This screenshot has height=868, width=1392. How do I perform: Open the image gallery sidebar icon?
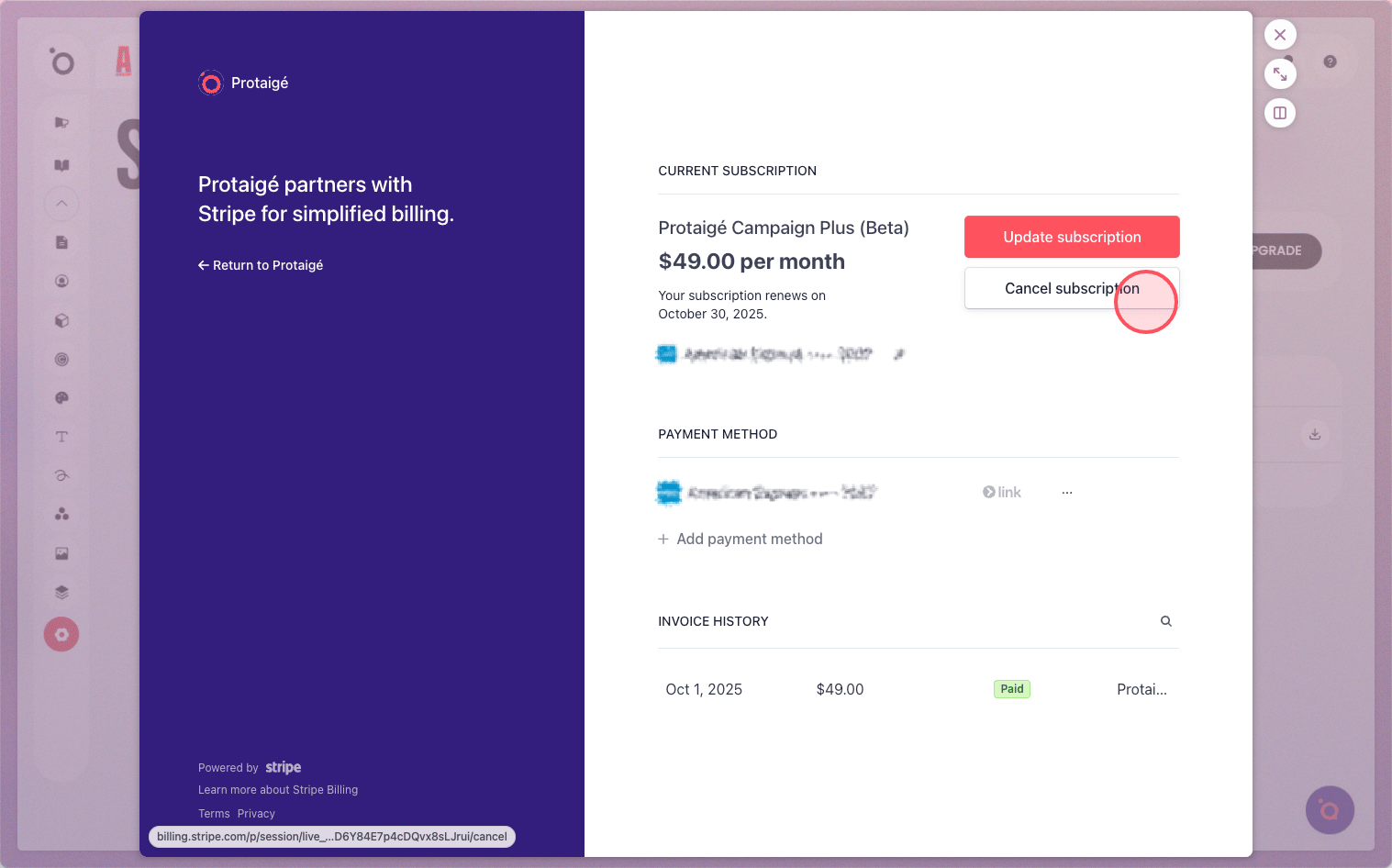(x=61, y=553)
